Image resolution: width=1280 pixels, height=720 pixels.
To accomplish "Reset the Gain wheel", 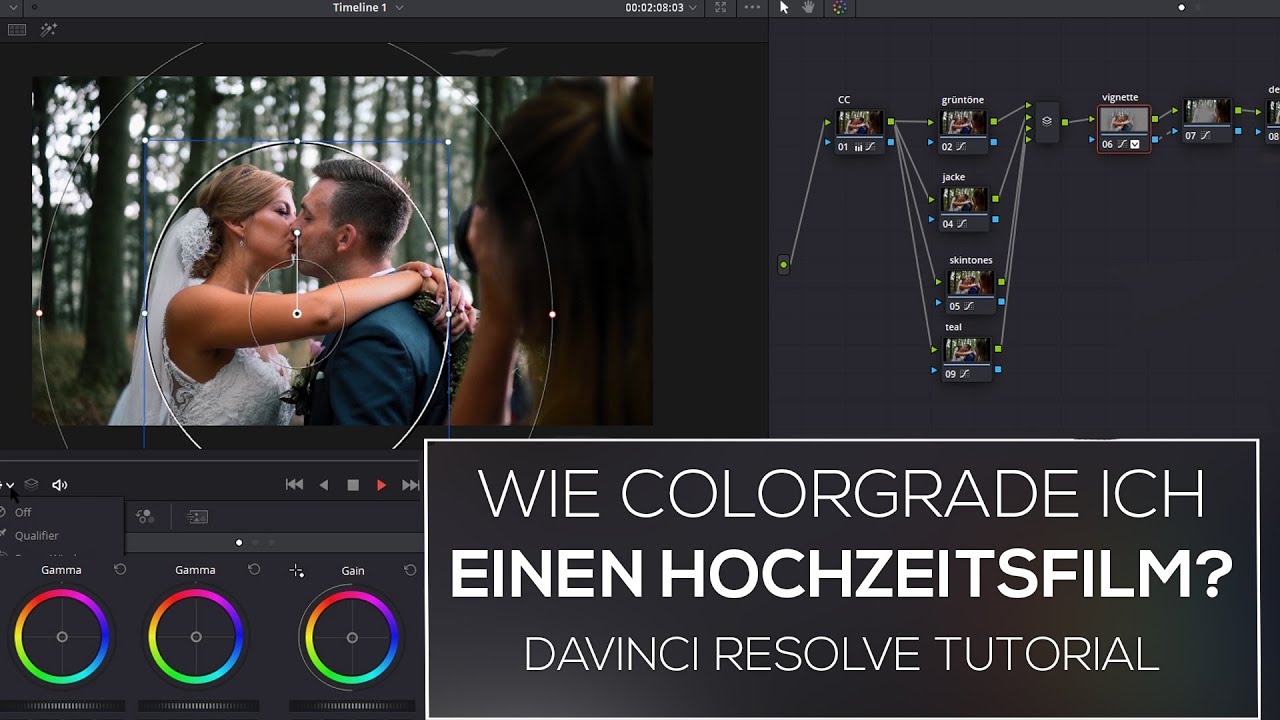I will point(410,570).
